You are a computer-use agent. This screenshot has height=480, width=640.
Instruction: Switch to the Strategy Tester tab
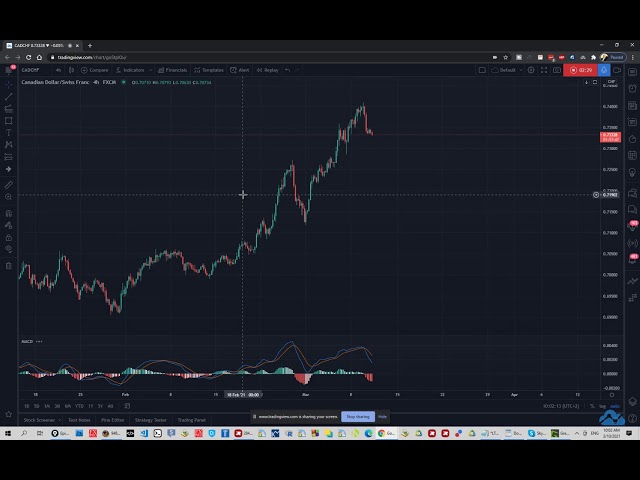(150, 420)
